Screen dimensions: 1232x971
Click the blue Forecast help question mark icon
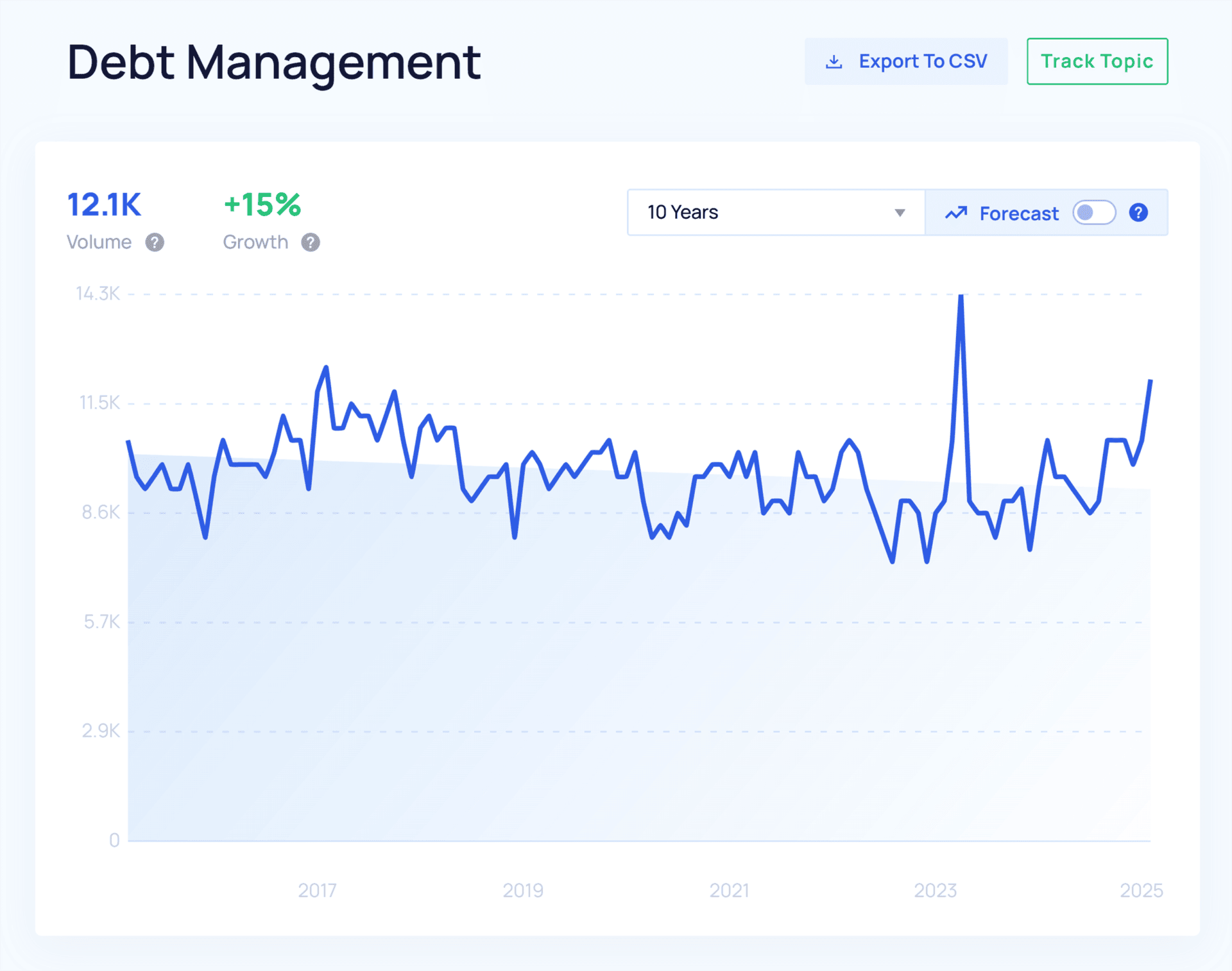1138,212
